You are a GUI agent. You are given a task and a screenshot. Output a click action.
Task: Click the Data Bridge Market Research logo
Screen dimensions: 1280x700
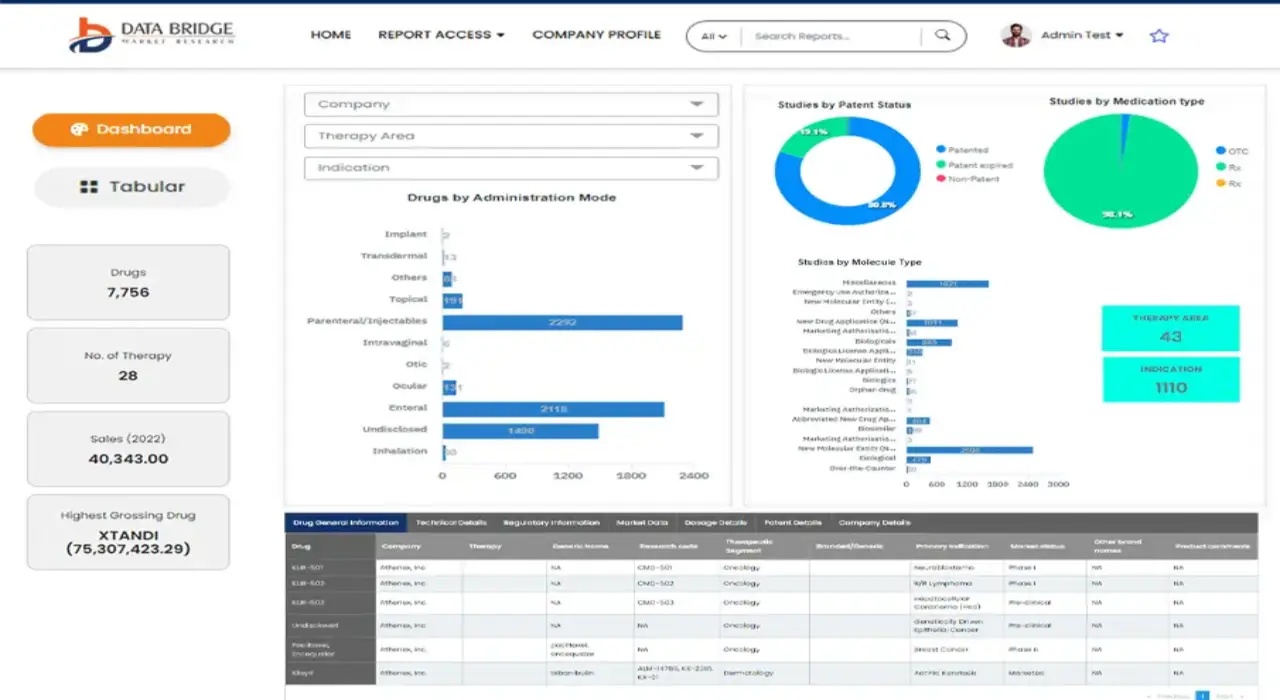[x=152, y=35]
